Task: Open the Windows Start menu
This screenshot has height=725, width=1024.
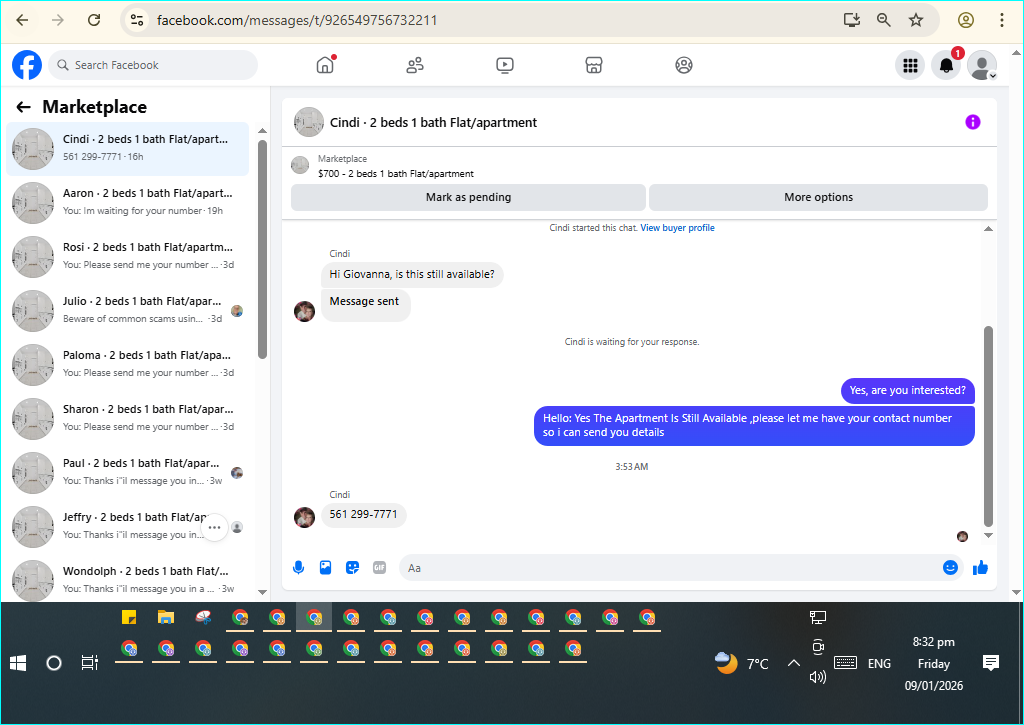Action: click(18, 664)
